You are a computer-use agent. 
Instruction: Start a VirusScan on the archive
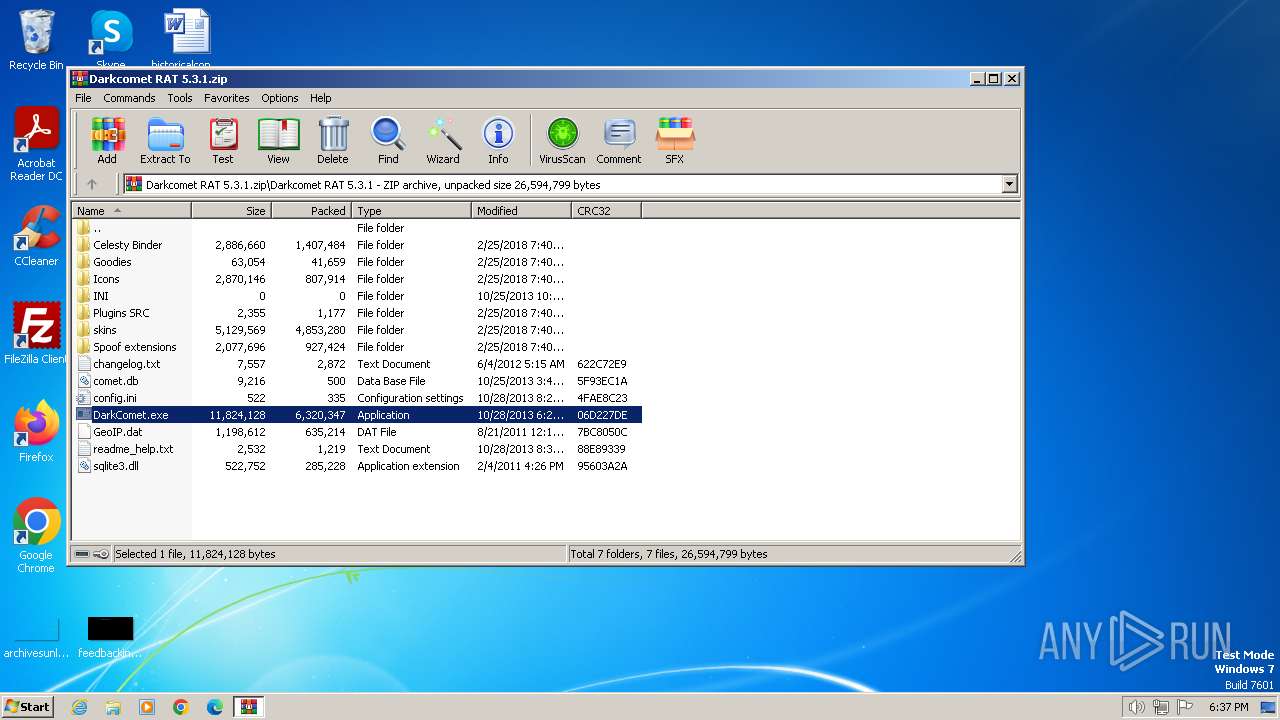tap(562, 140)
